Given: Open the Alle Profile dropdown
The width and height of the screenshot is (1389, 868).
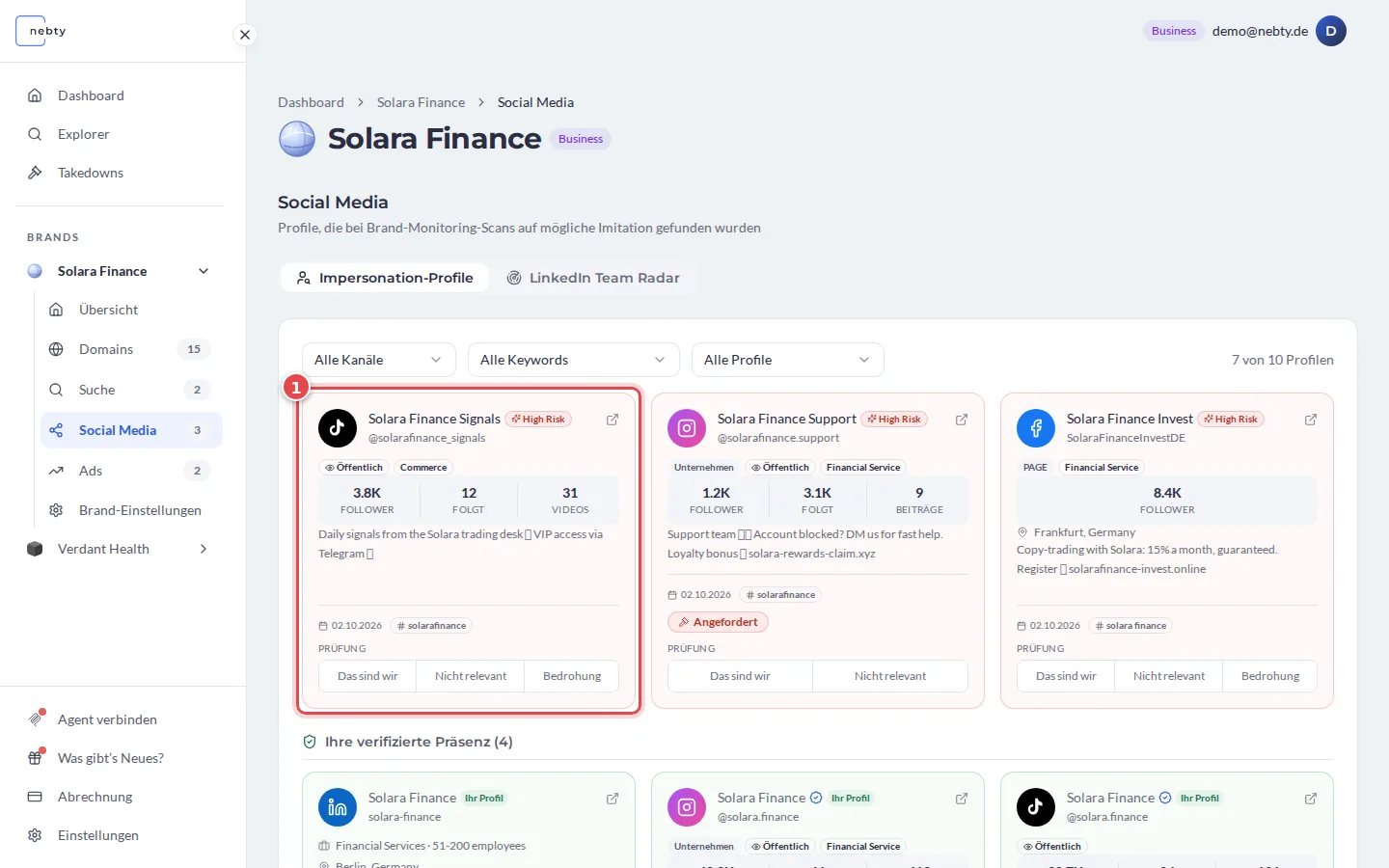Looking at the screenshot, I should pos(788,360).
